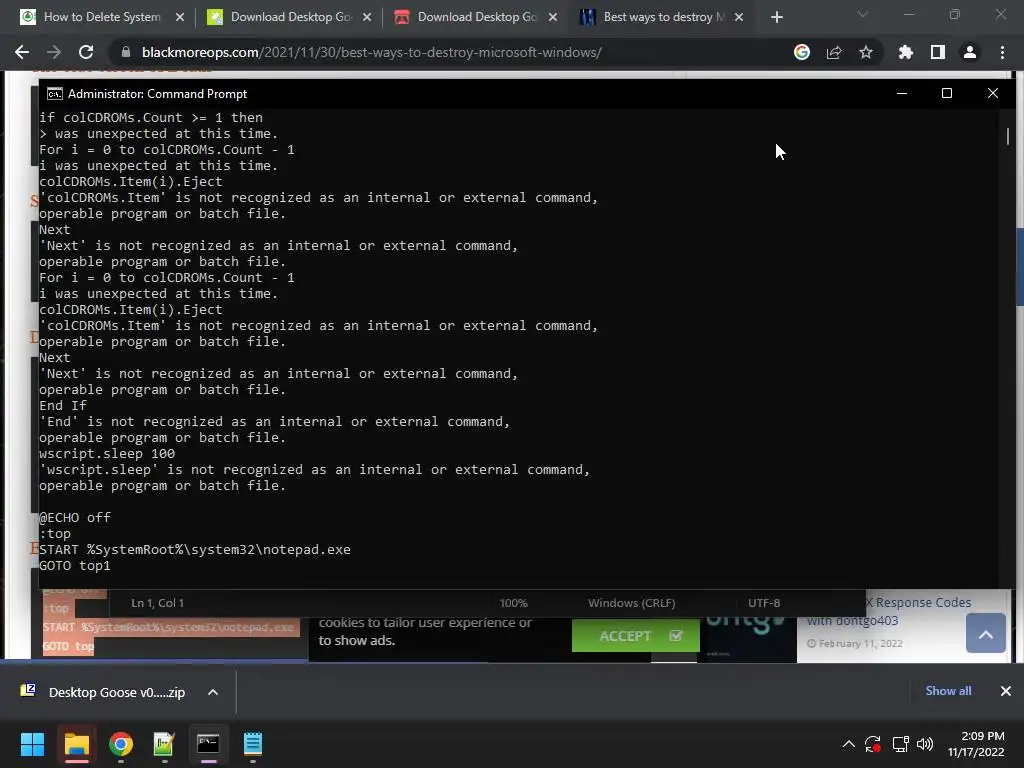Open Windows Start menu
This screenshot has height=768, width=1024.
pyautogui.click(x=32, y=744)
